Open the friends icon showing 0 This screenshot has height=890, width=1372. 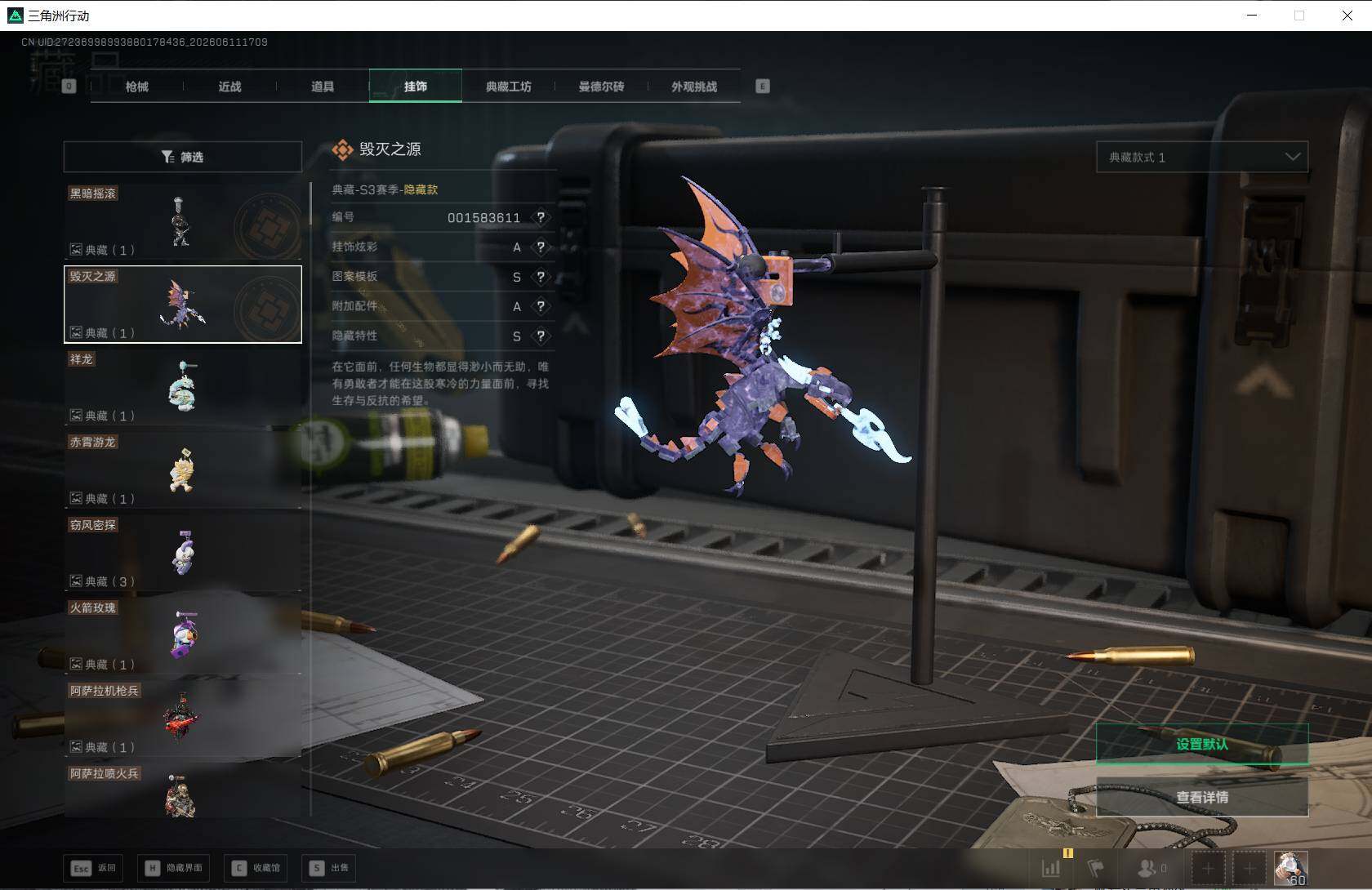click(x=1152, y=868)
